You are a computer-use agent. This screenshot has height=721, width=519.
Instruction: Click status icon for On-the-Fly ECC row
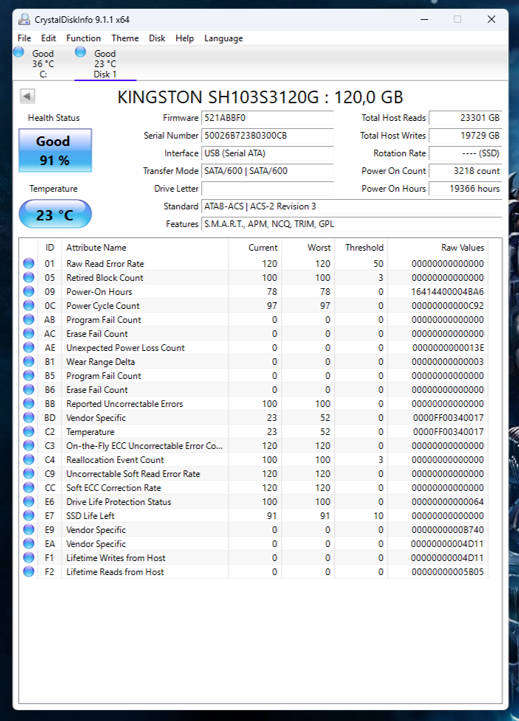(29, 446)
